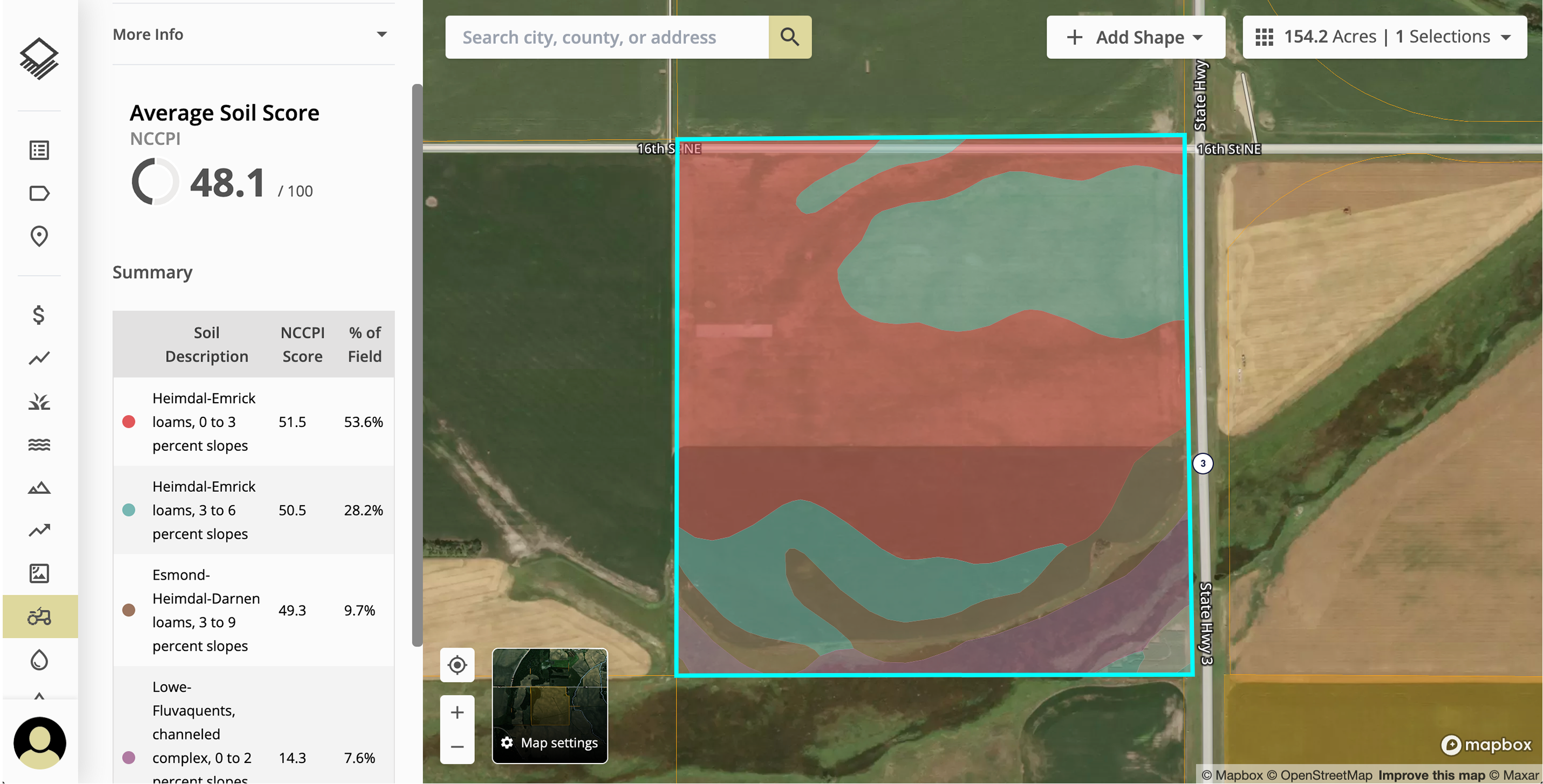
Task: Open the water droplet sidebar icon
Action: (x=39, y=659)
